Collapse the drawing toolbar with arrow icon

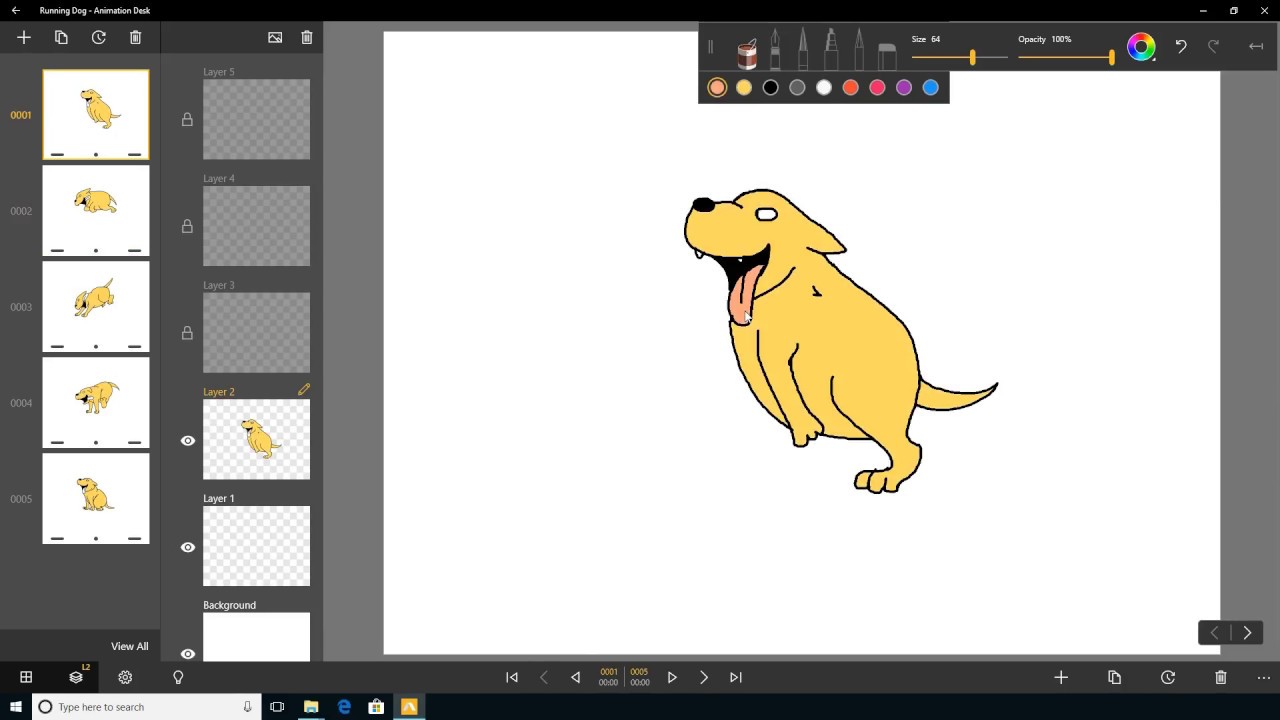point(1256,46)
